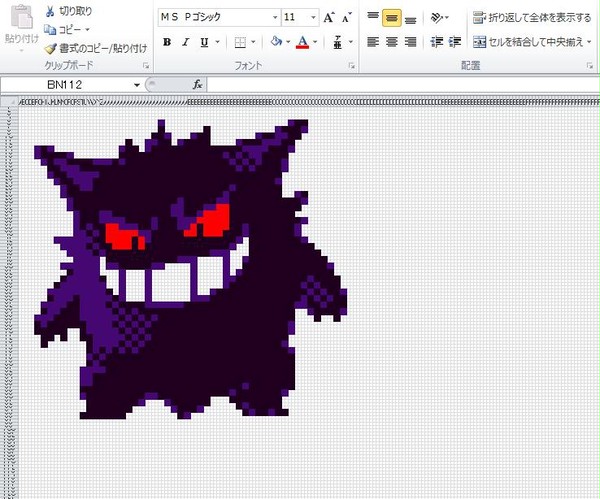Click into the formula bar
The height and width of the screenshot is (499, 600).
(403, 85)
